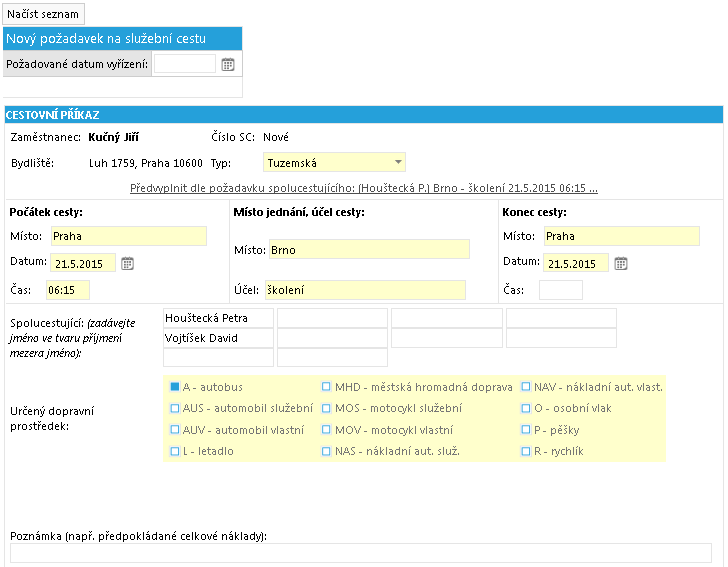This screenshot has height=567, width=728.
Task: Click the Požadované datum vyřízení input
Action: click(x=185, y=64)
